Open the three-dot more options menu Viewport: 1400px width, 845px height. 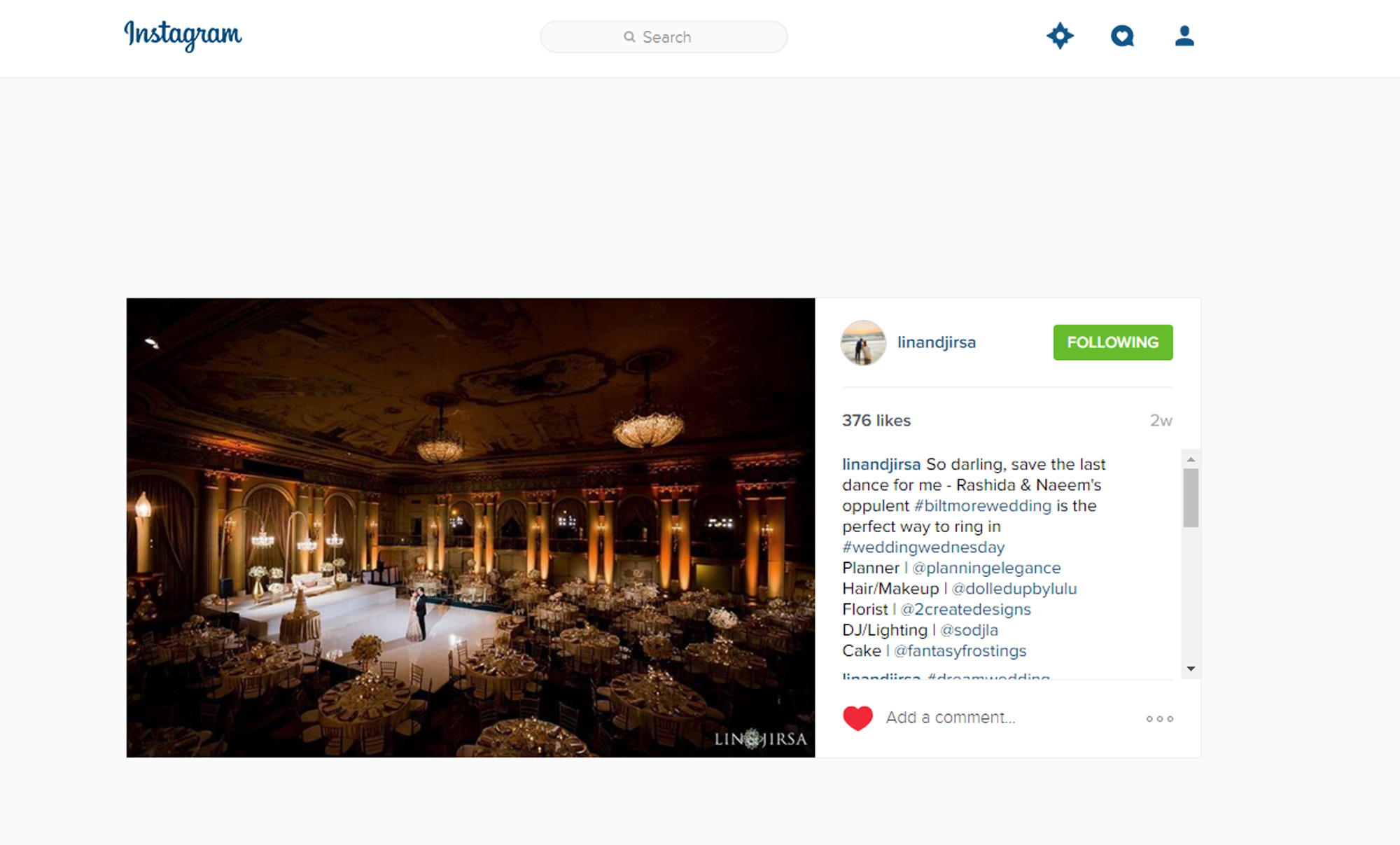[x=1159, y=719]
